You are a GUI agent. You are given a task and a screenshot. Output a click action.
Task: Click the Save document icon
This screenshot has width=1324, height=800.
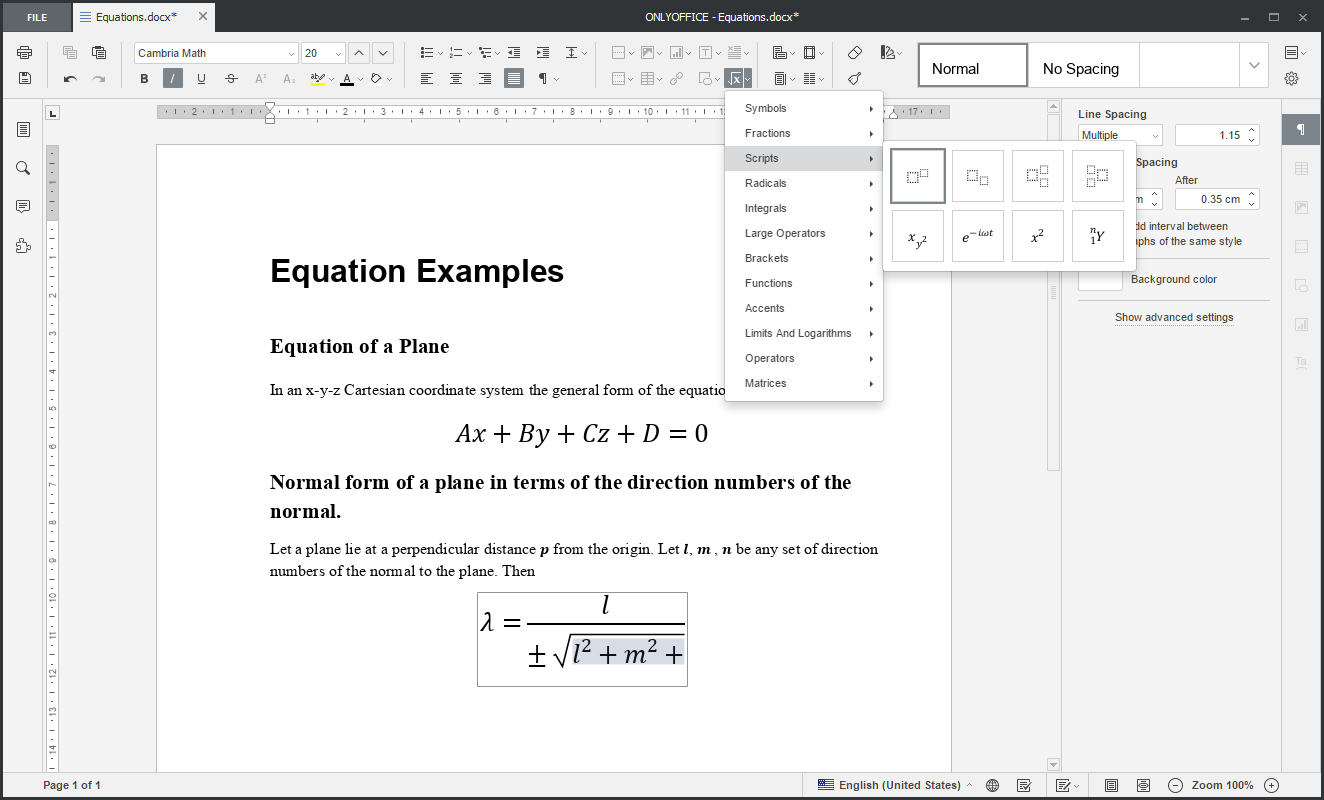coord(25,78)
